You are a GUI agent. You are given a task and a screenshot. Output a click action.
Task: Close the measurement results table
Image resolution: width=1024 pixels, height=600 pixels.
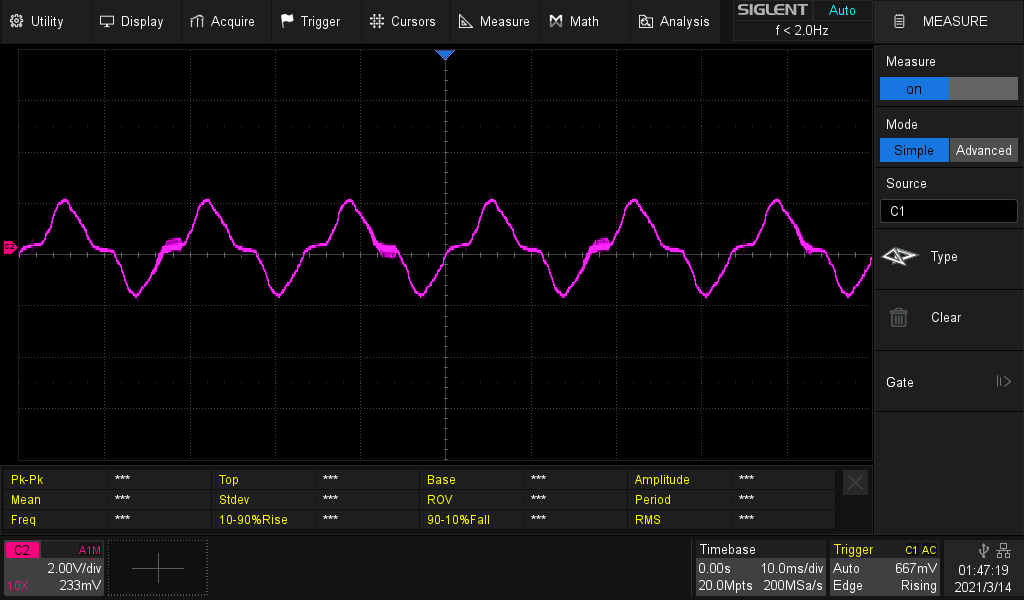[x=855, y=483]
